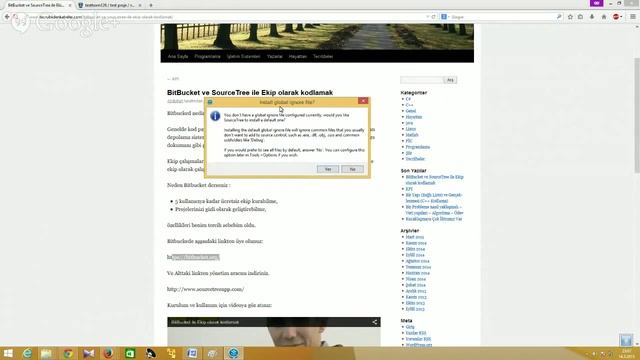Open Visual Studio from the taskbar
Viewport: 640px width, 360px height.
89,353
